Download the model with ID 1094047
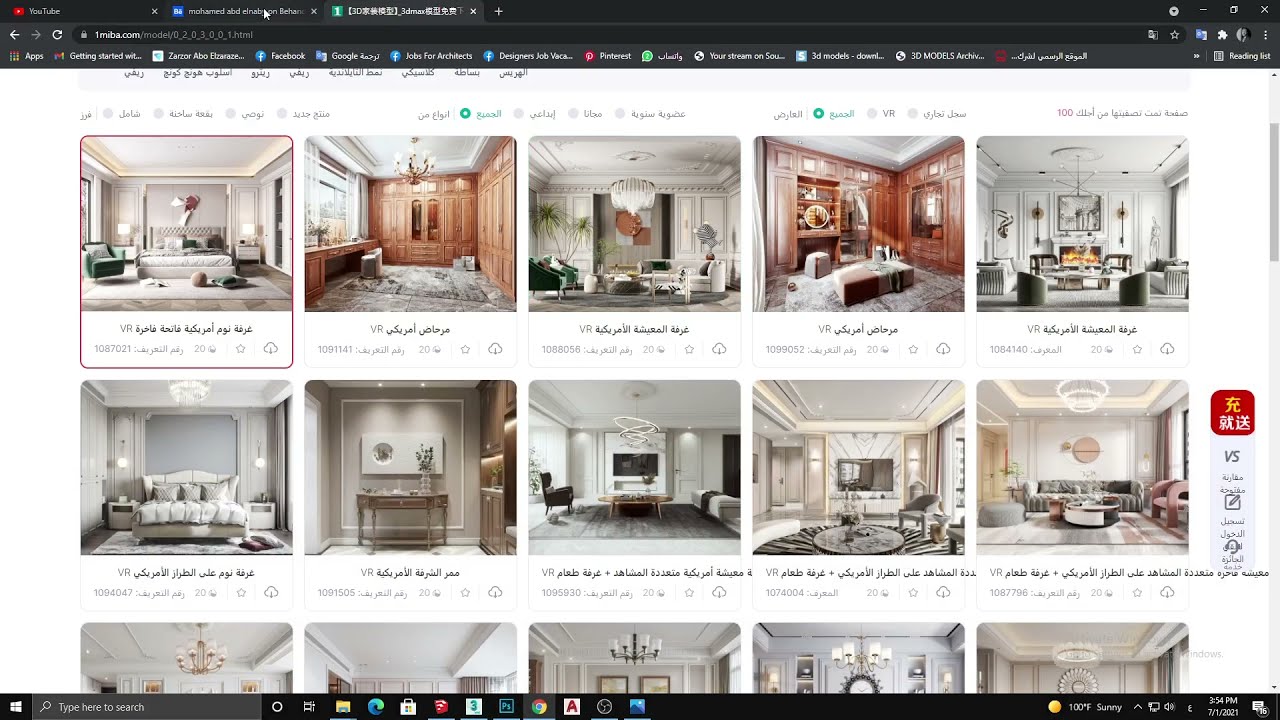The width and height of the screenshot is (1280, 720). pyautogui.click(x=270, y=593)
